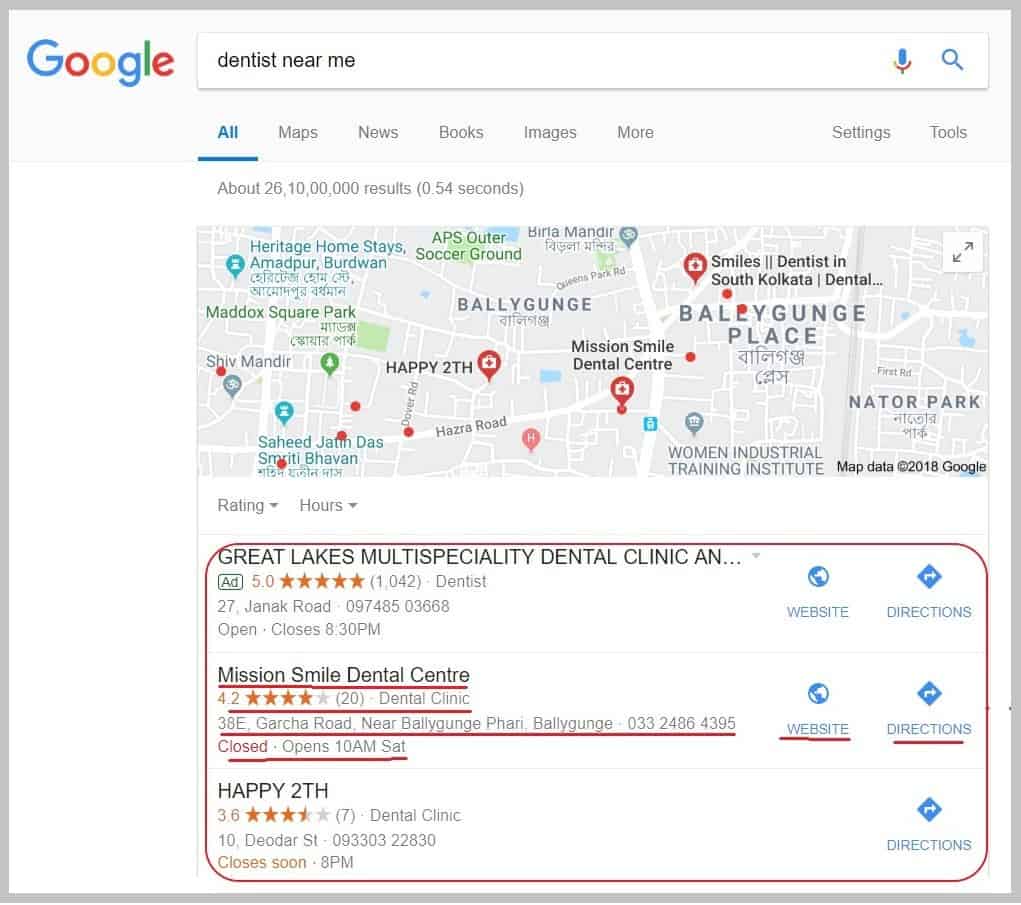Click the APS Outer Soccer Ground label
The image size is (1021, 905).
(468, 245)
